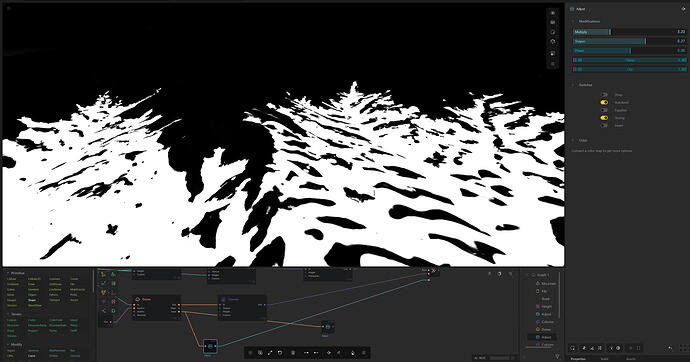Viewport: 690px width, 362px height.
Task: Open the third tab beside Build
Action: click(x=631, y=359)
